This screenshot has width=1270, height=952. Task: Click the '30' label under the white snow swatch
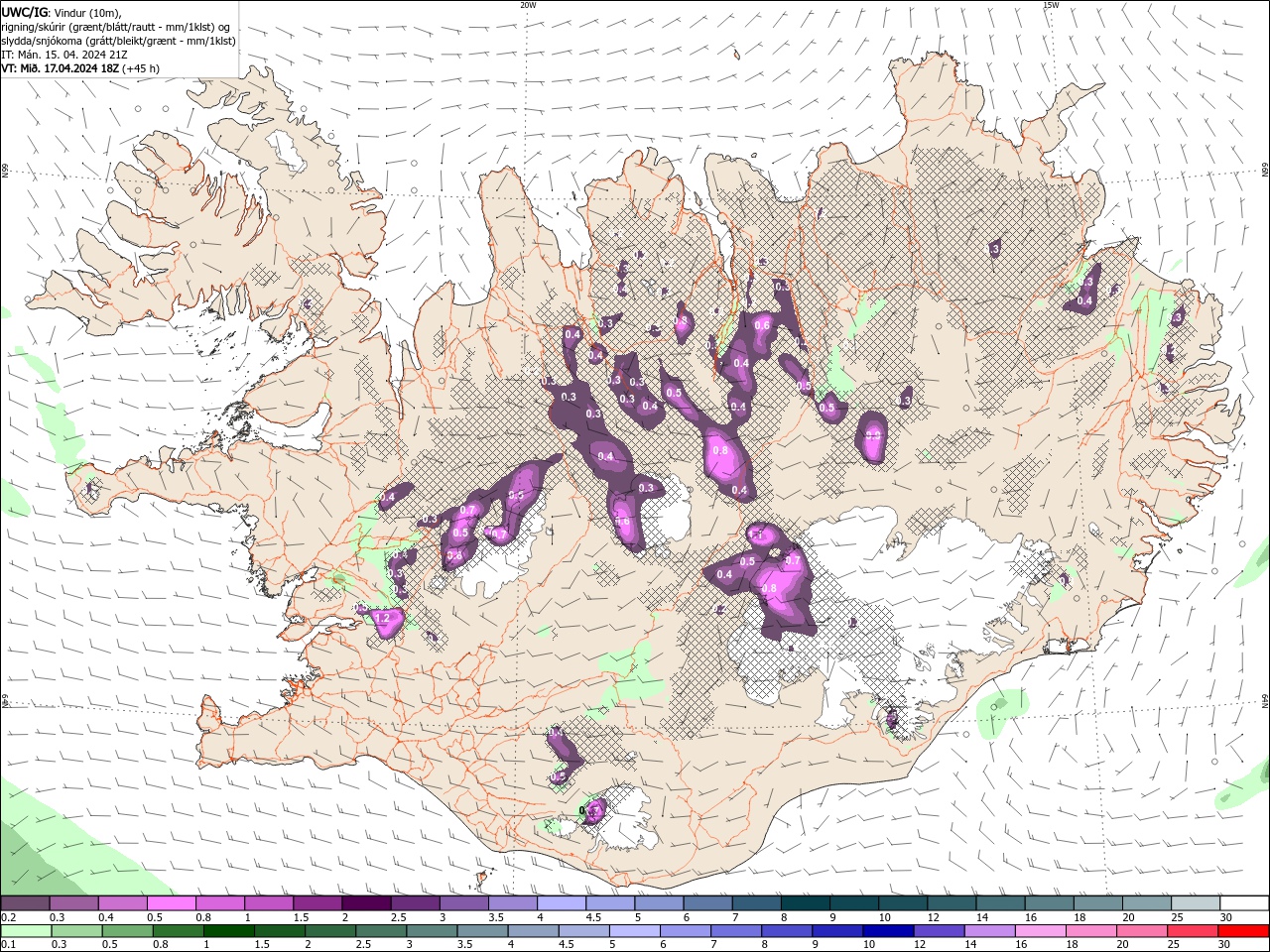coord(1226,917)
